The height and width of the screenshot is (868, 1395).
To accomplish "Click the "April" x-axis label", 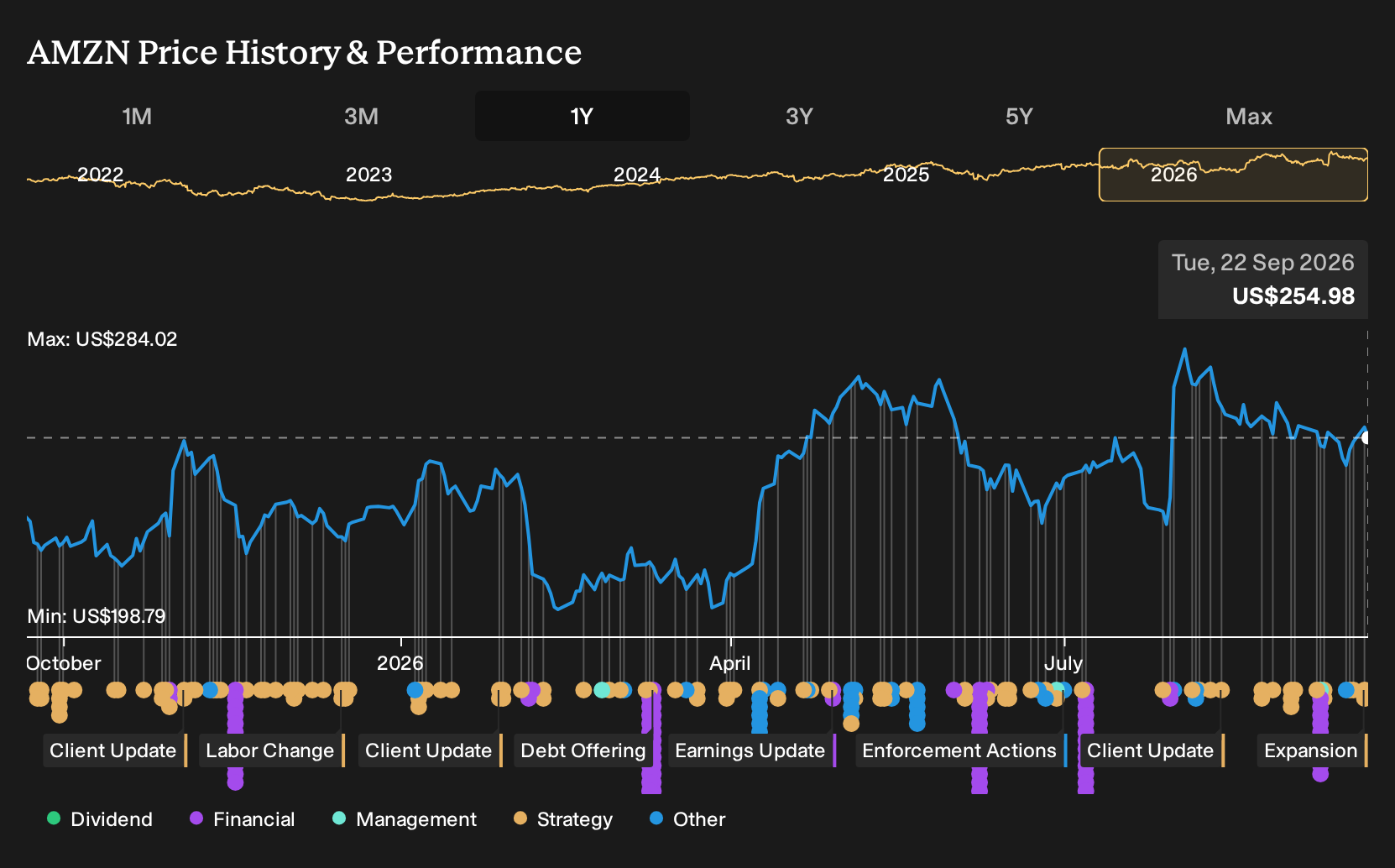I will click(730, 663).
